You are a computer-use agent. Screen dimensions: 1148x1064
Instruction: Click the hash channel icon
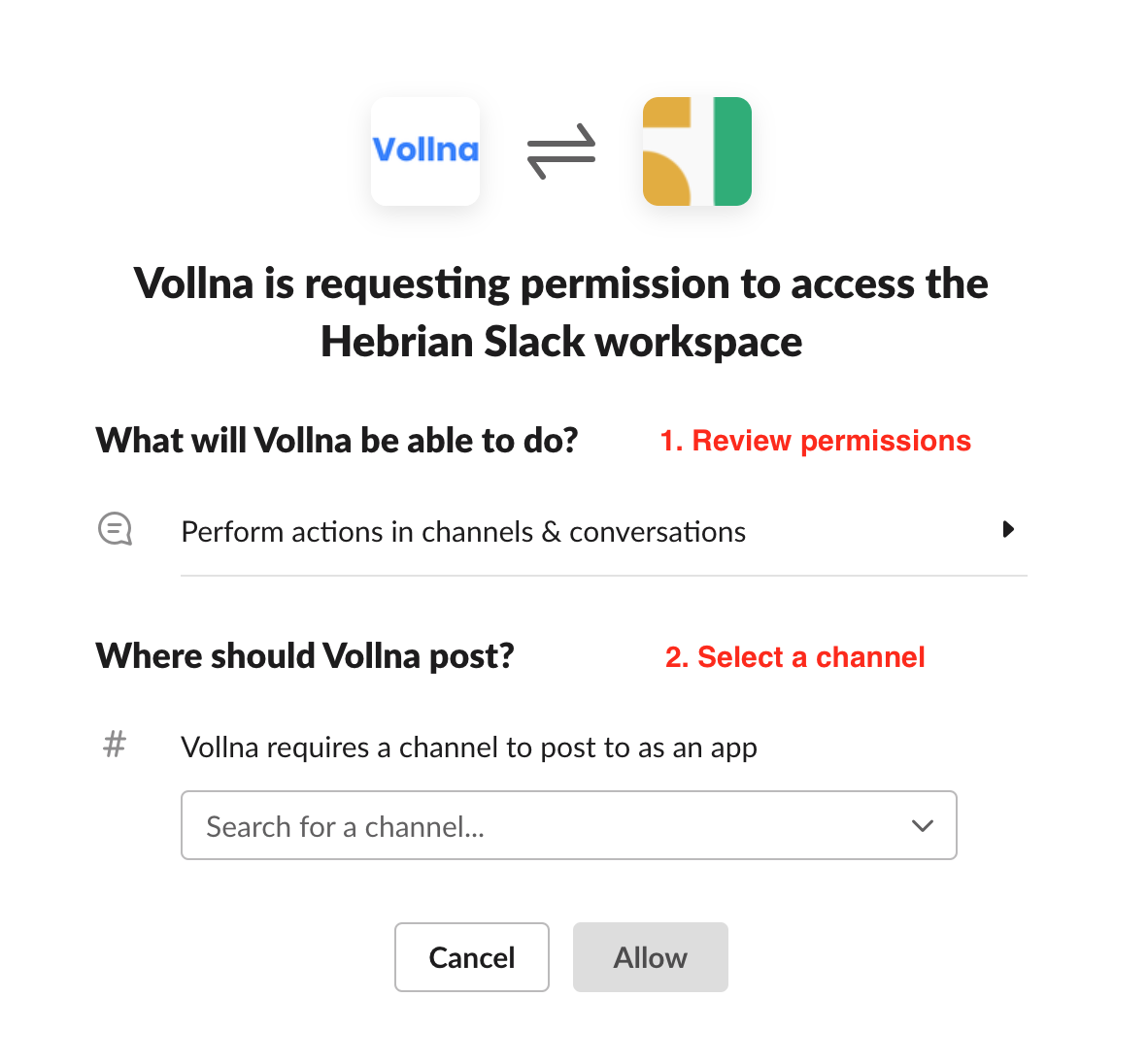115,746
